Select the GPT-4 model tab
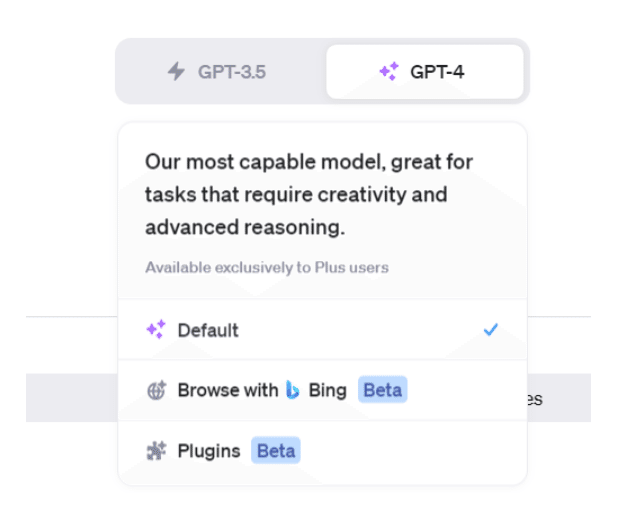Image resolution: width=629 pixels, height=508 pixels. click(x=425, y=71)
